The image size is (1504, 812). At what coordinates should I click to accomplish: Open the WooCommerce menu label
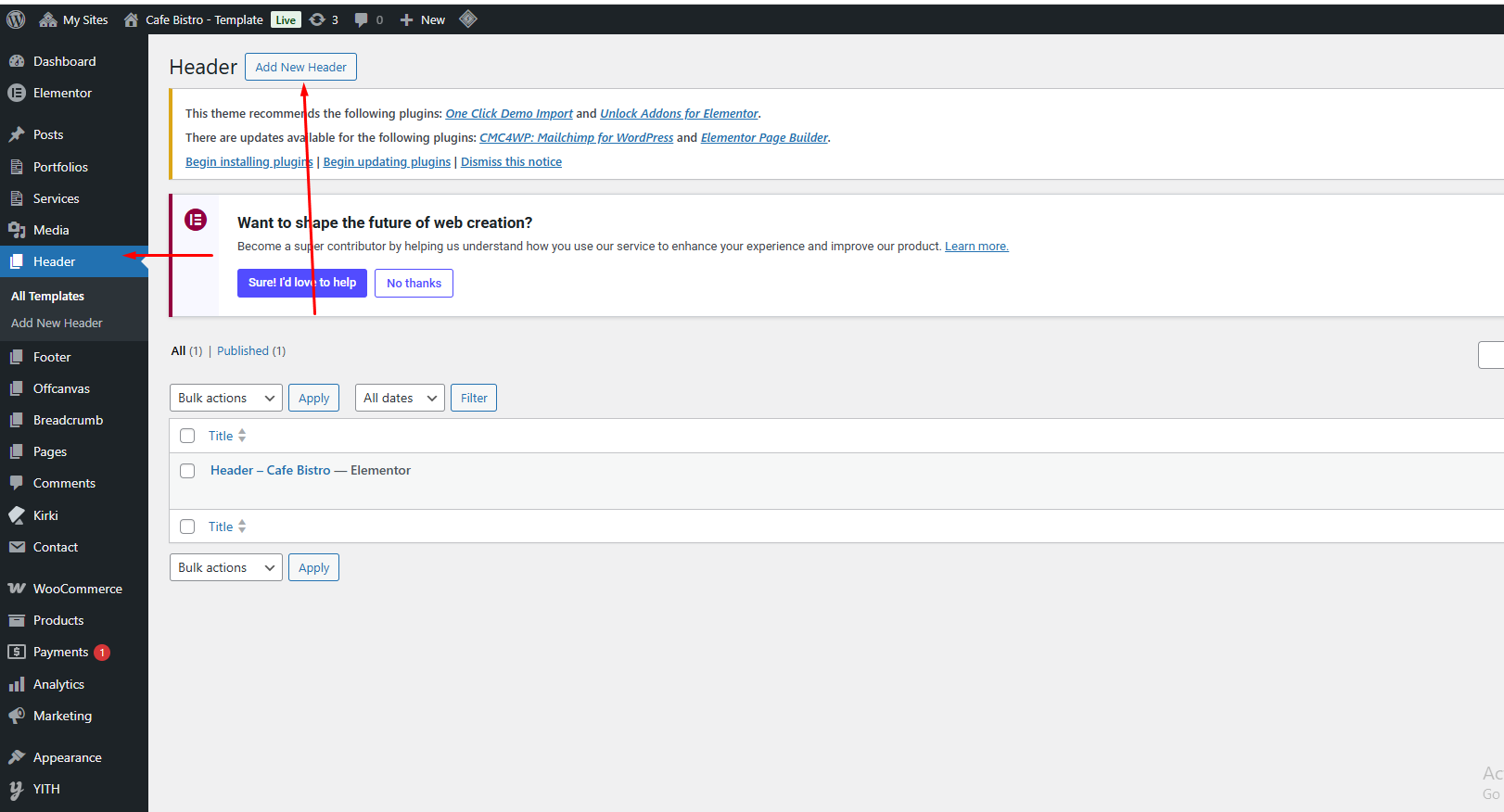[x=78, y=589]
